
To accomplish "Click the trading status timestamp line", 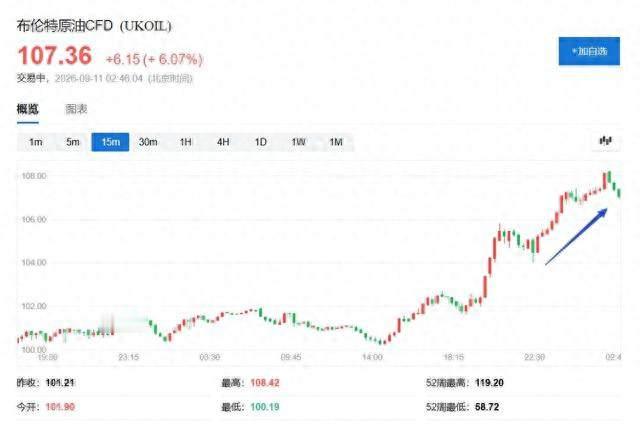I will [x=104, y=78].
